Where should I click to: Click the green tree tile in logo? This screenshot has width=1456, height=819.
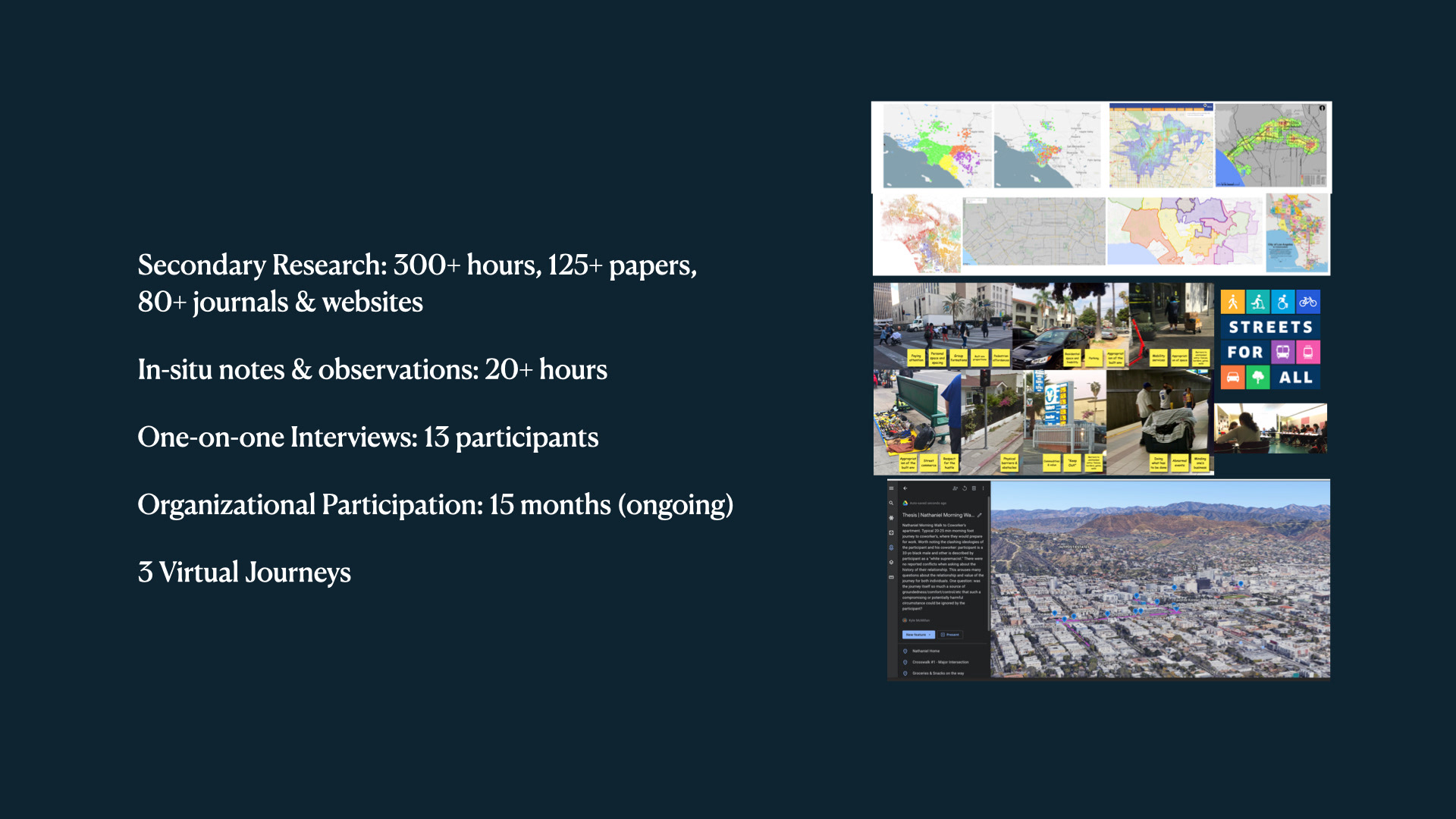click(x=1257, y=377)
